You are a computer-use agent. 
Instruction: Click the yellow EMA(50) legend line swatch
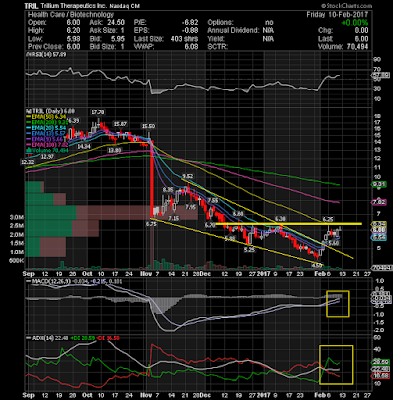[29, 117]
